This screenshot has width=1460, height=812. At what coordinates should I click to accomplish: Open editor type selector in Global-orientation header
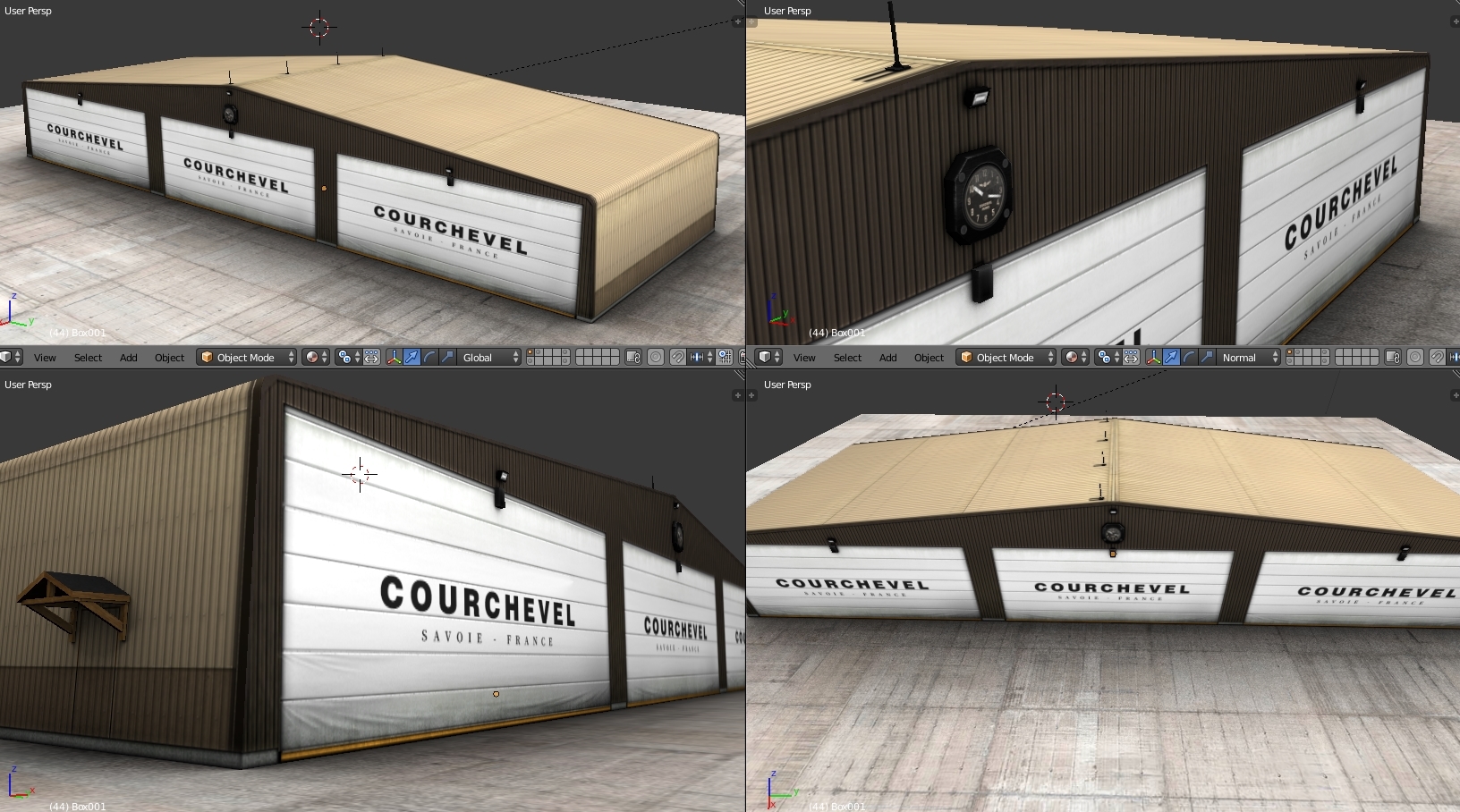[x=11, y=357]
